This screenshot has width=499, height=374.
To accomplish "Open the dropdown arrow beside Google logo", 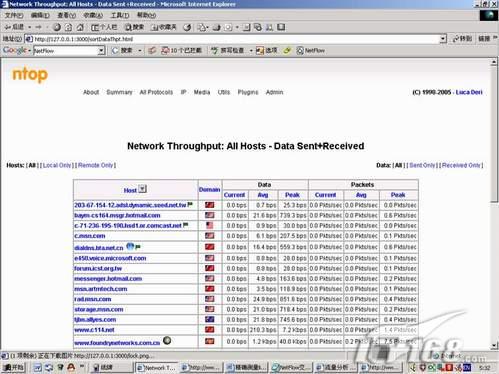I will pyautogui.click(x=29, y=51).
